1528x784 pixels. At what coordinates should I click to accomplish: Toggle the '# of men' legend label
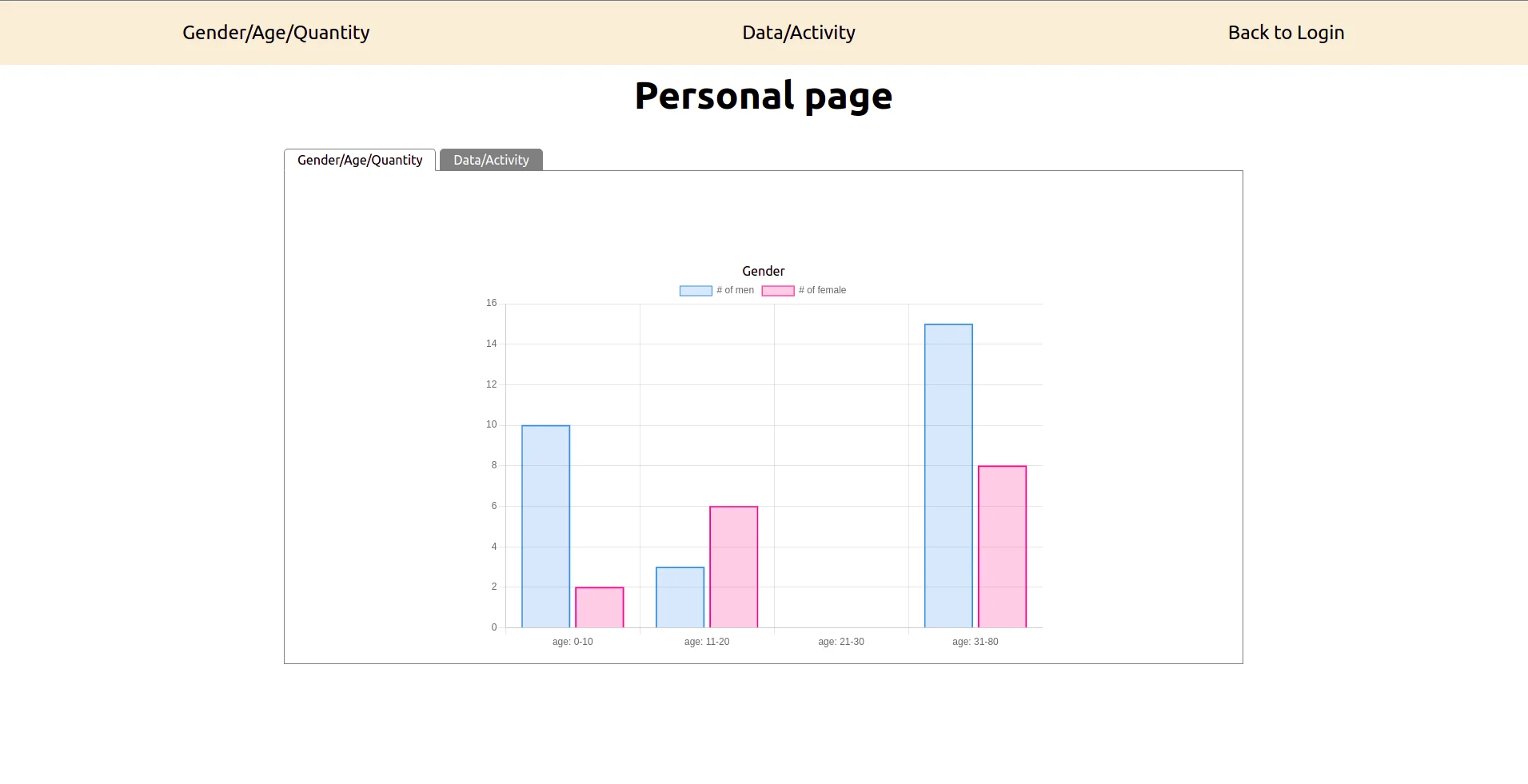point(735,291)
